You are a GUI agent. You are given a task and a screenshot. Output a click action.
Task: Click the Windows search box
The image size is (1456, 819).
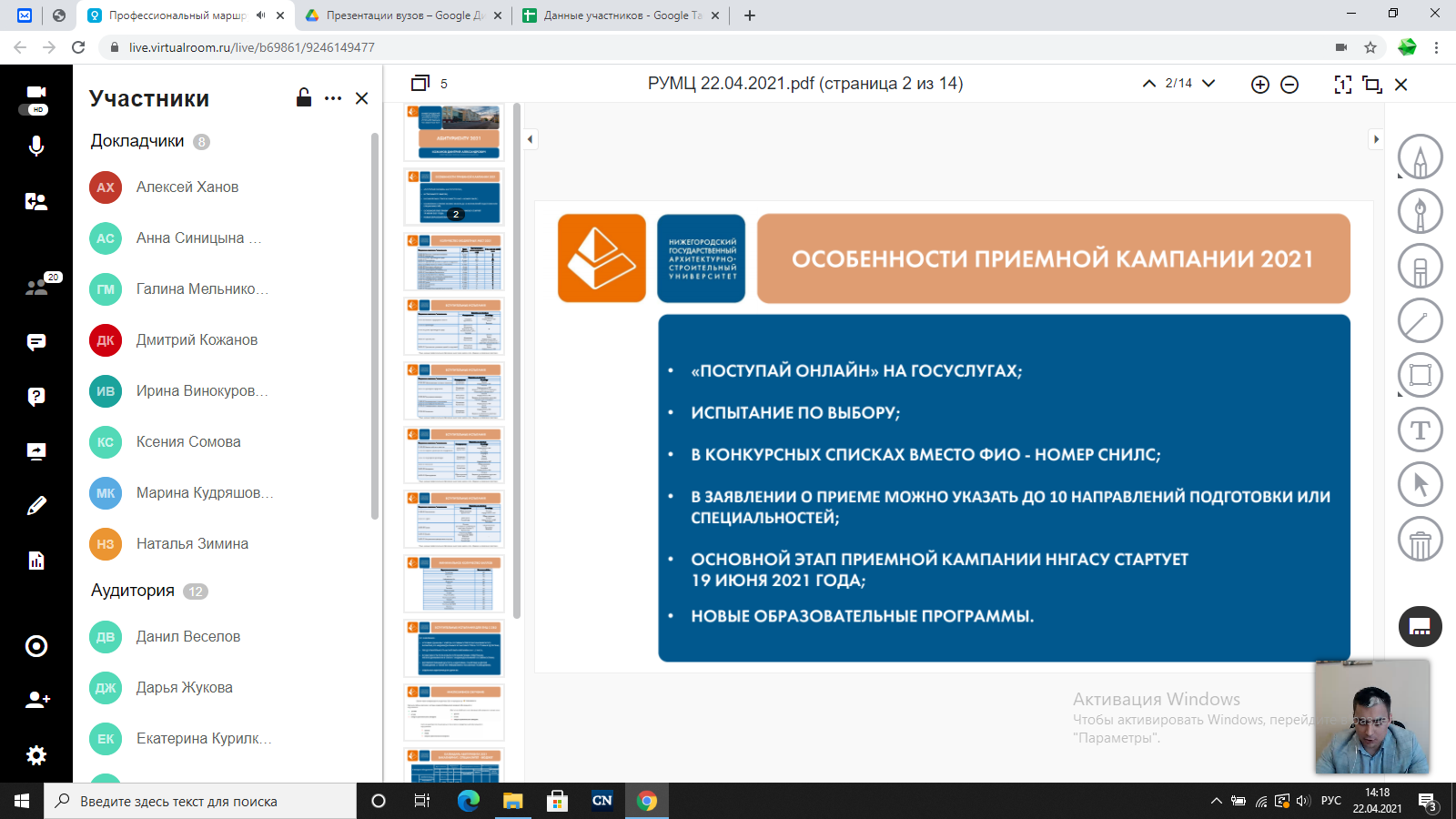click(x=200, y=801)
